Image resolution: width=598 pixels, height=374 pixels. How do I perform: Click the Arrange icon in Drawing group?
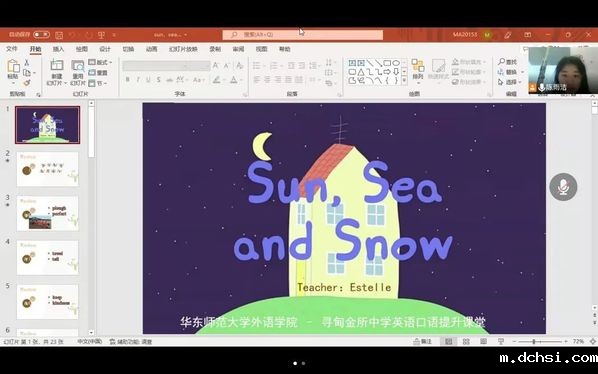[418, 66]
